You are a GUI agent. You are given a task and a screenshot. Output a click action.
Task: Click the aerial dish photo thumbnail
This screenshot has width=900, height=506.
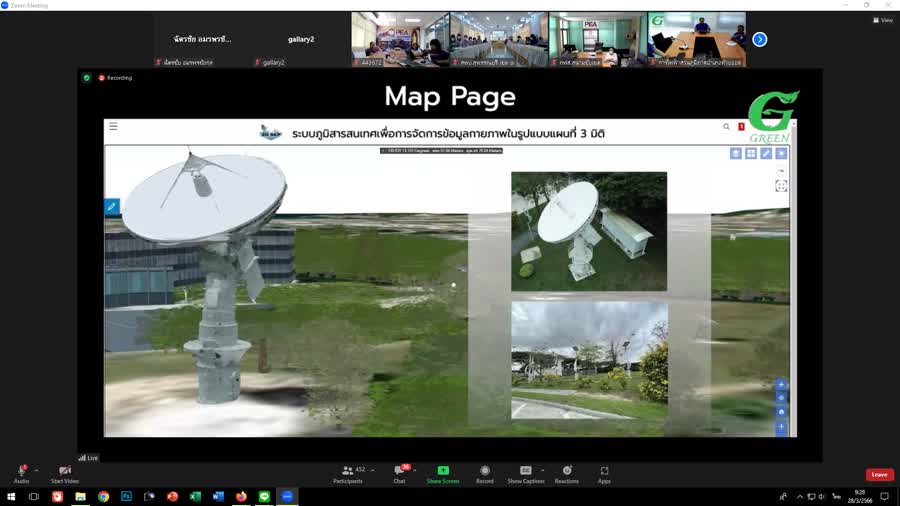[x=589, y=231]
